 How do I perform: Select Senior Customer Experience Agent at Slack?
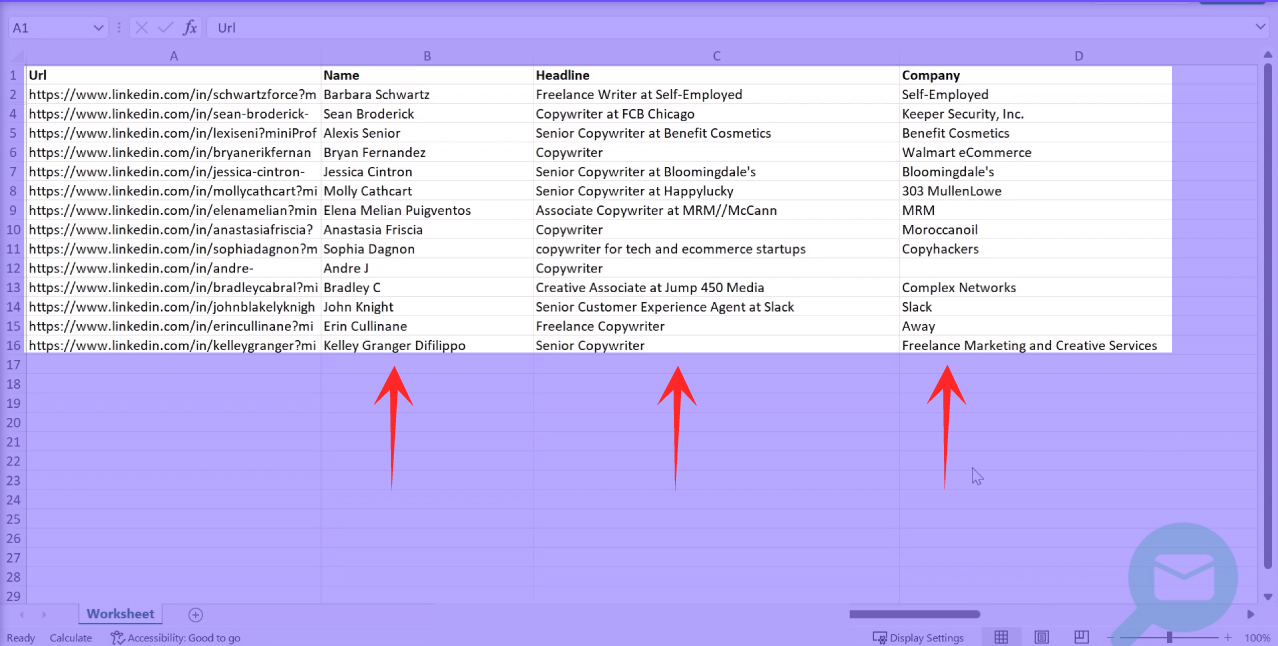click(716, 307)
